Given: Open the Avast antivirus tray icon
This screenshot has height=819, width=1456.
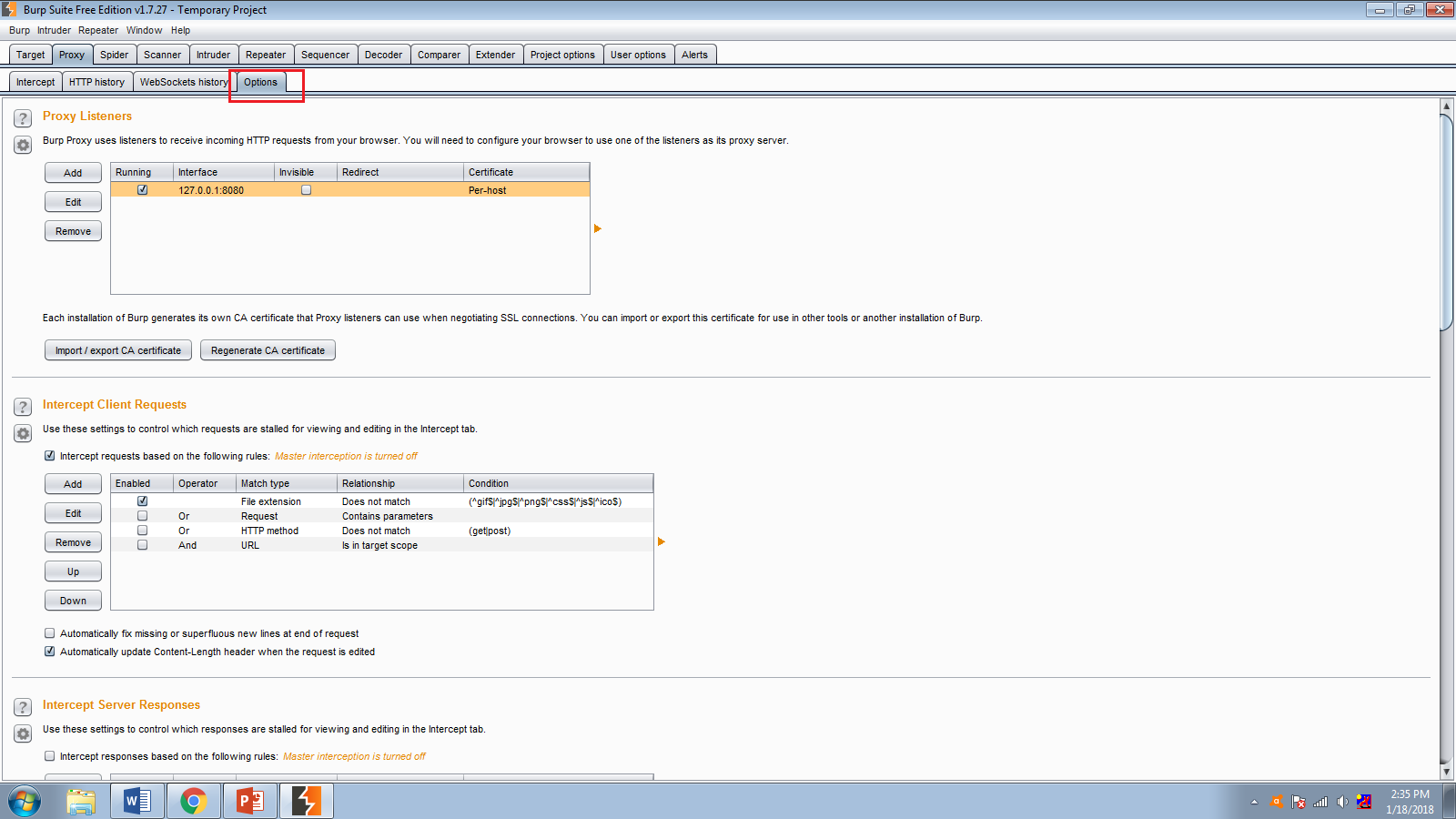Looking at the screenshot, I should coord(1277,802).
